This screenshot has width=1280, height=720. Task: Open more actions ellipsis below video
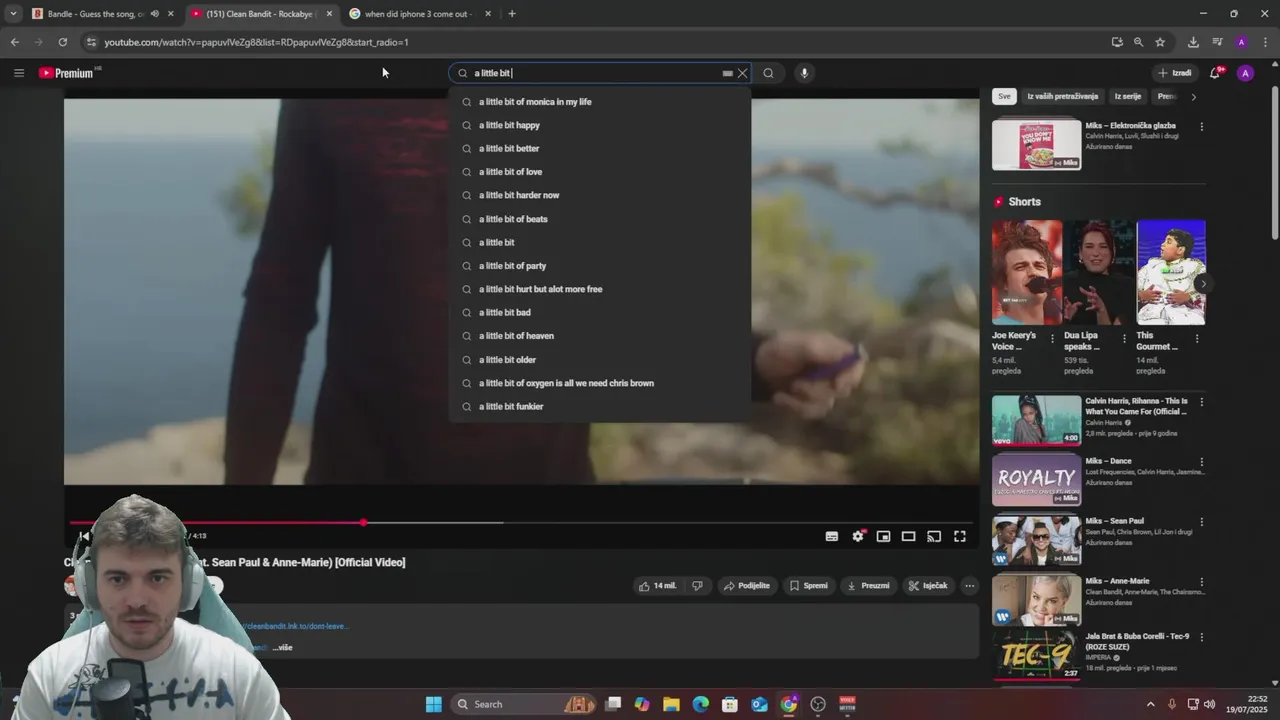click(969, 586)
